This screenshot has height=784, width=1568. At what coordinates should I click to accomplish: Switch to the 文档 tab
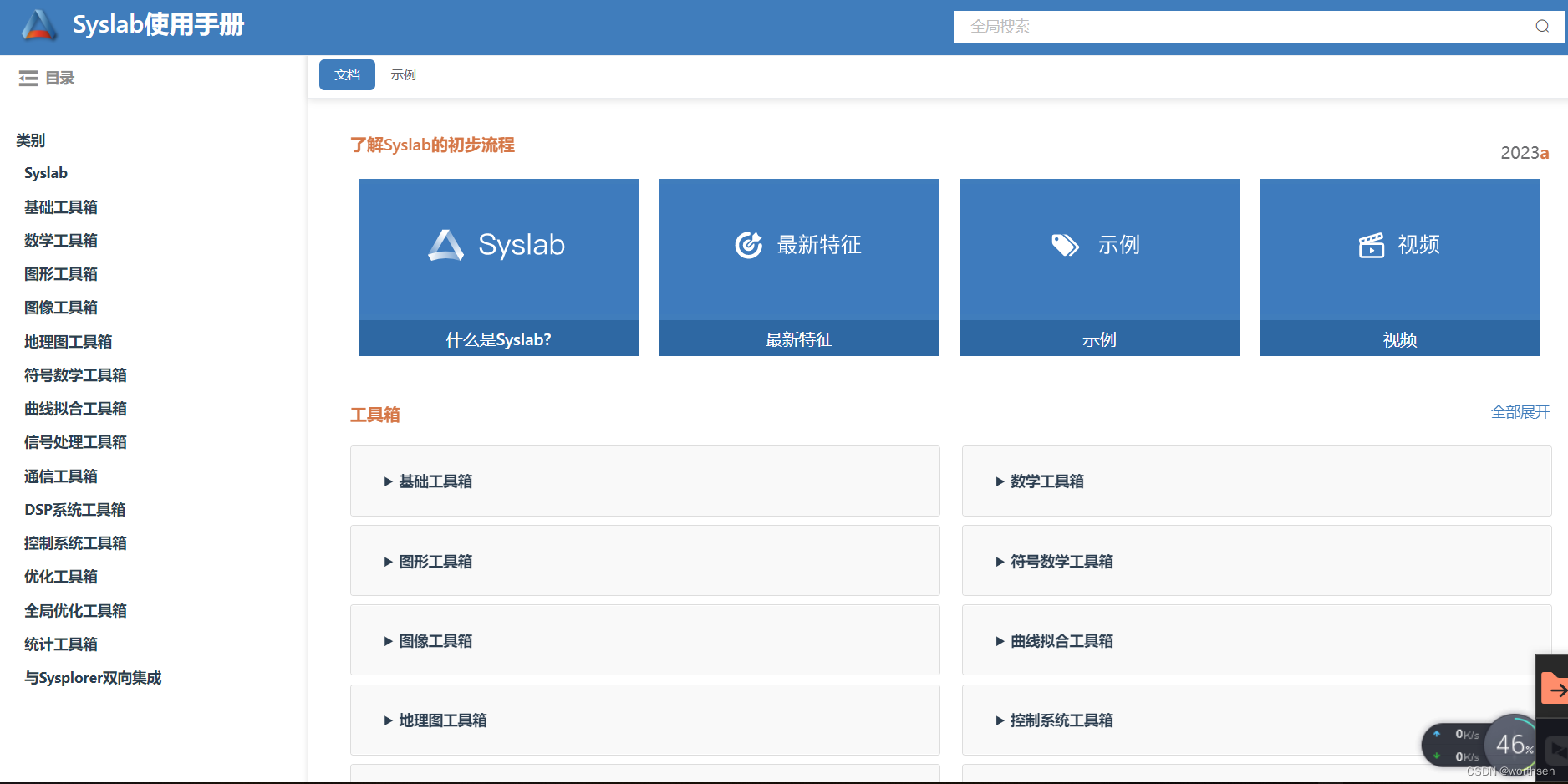coord(347,75)
